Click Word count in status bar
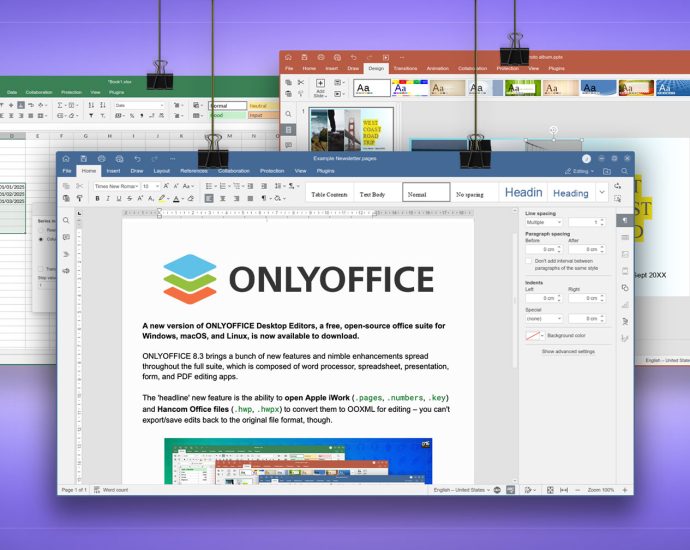Viewport: 690px width, 550px height. click(x=111, y=490)
